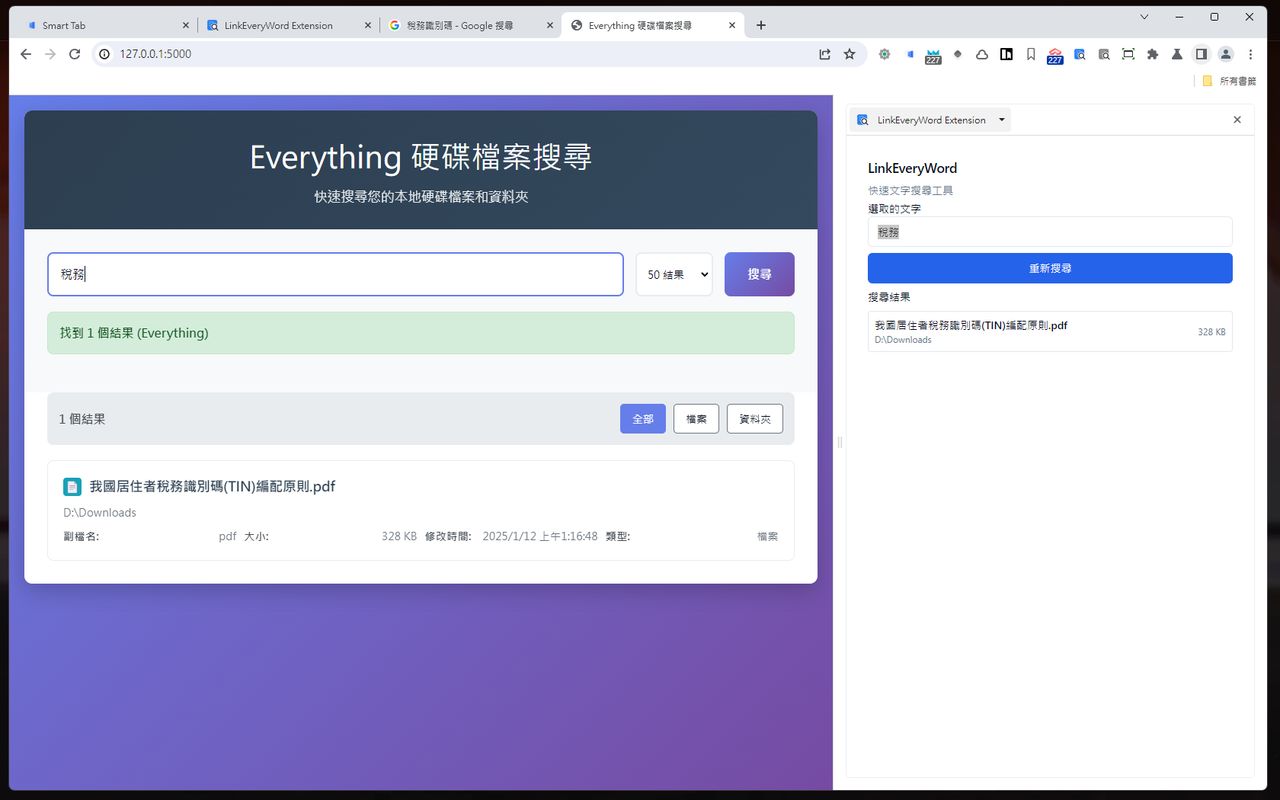1280x800 pixels.
Task: Click the 搜尋 search button
Action: [759, 274]
